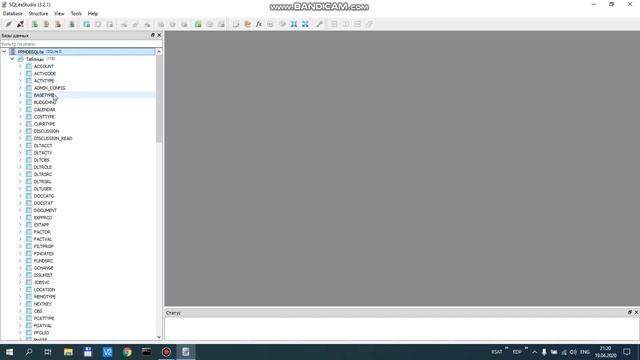Select the NEXTKEY table
This screenshot has width=640, height=360.
click(42, 304)
